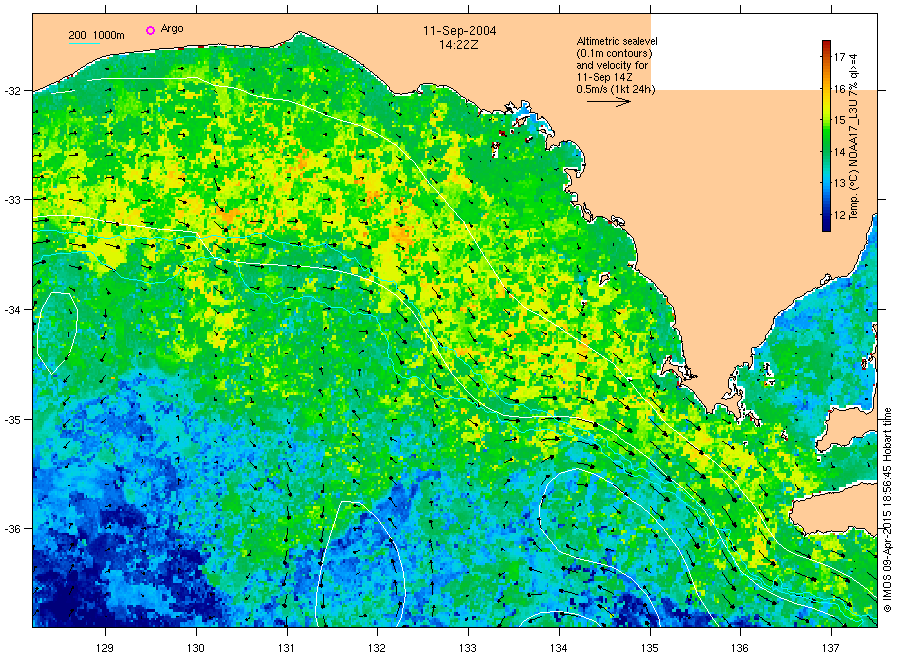Click the IMOS copyright timestamp text
Image resolution: width=900 pixels, height=660 pixels.
887,510
